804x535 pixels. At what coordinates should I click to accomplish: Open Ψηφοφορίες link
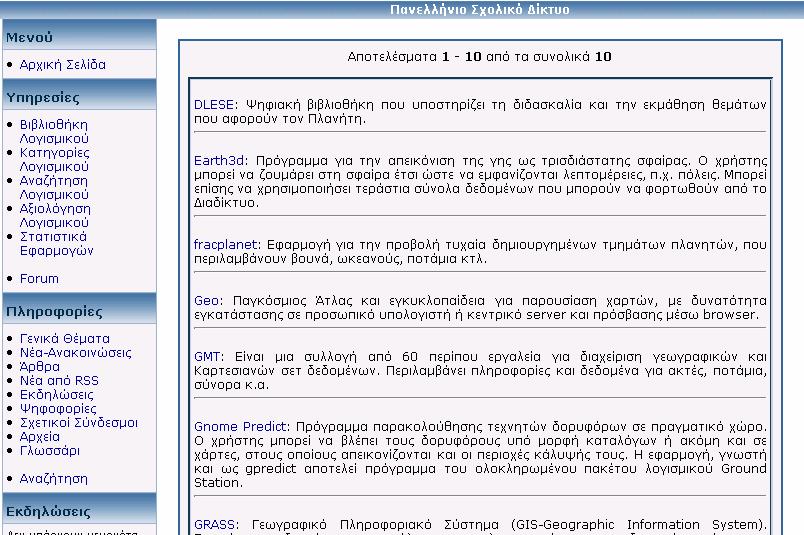[x=58, y=409]
